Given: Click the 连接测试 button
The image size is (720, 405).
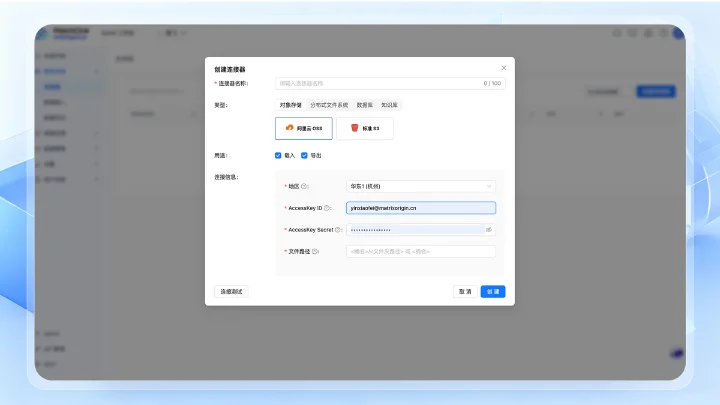Looking at the screenshot, I should pyautogui.click(x=231, y=292).
